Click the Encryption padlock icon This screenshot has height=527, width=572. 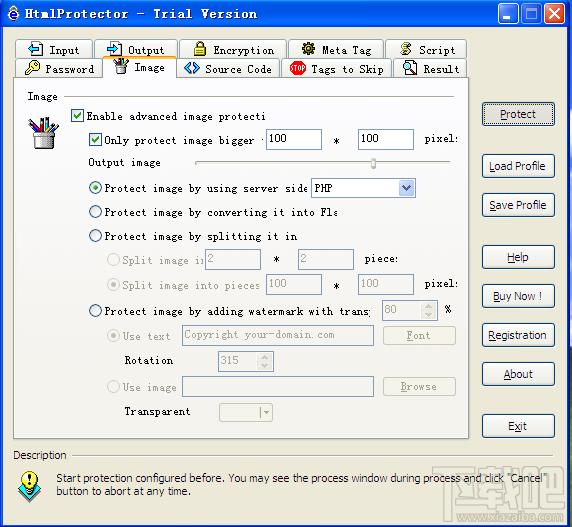(200, 49)
